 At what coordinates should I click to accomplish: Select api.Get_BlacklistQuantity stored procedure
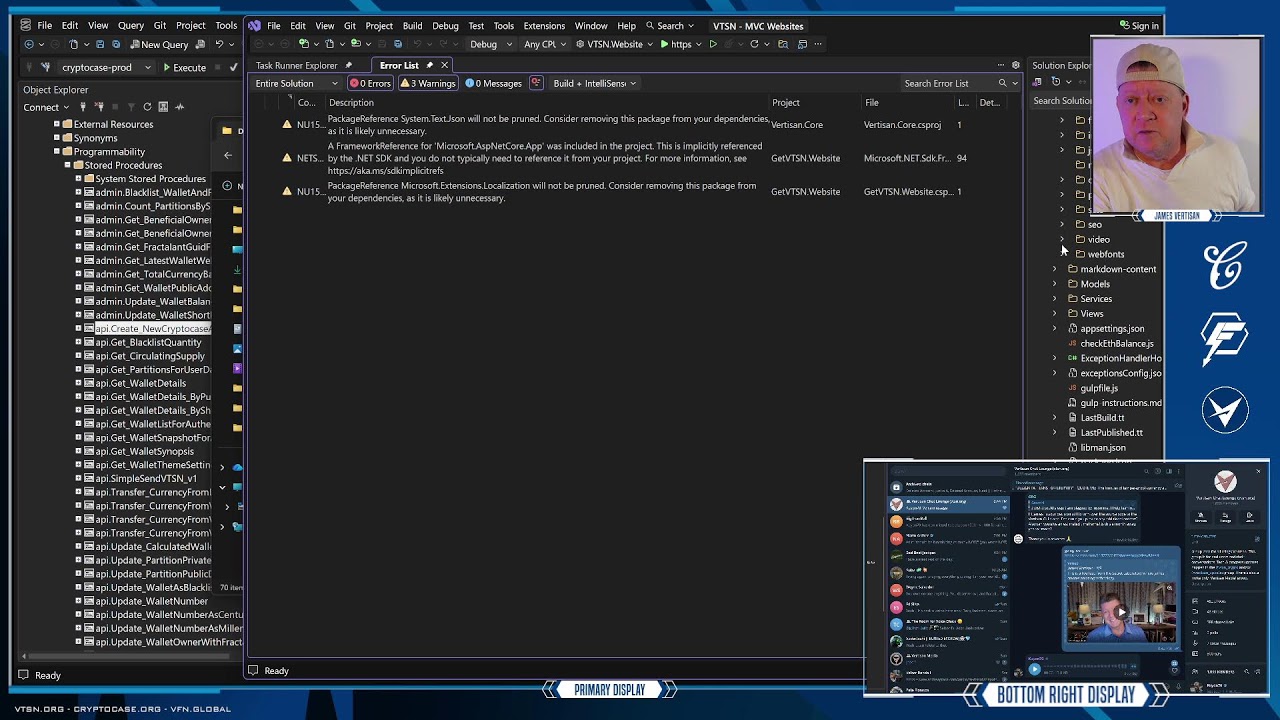tap(147, 342)
